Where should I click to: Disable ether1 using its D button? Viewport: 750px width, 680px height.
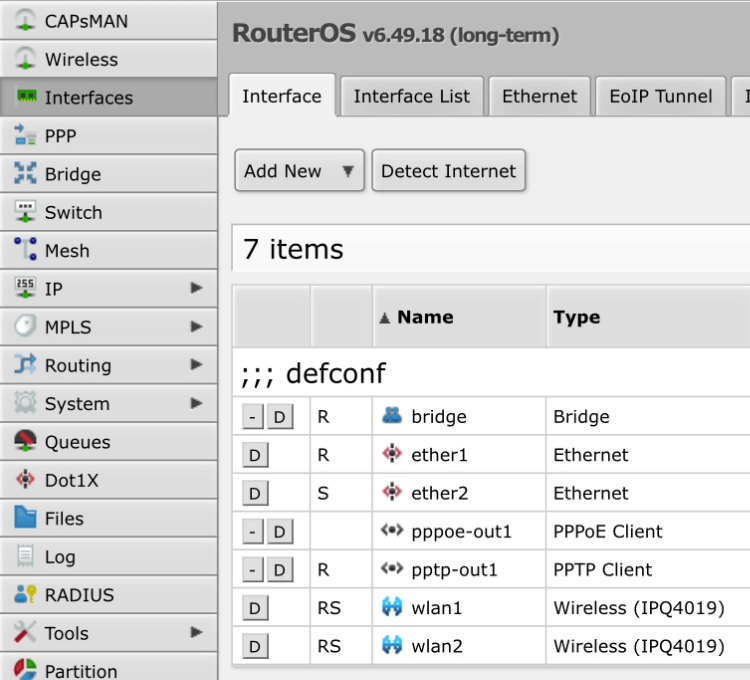point(254,455)
